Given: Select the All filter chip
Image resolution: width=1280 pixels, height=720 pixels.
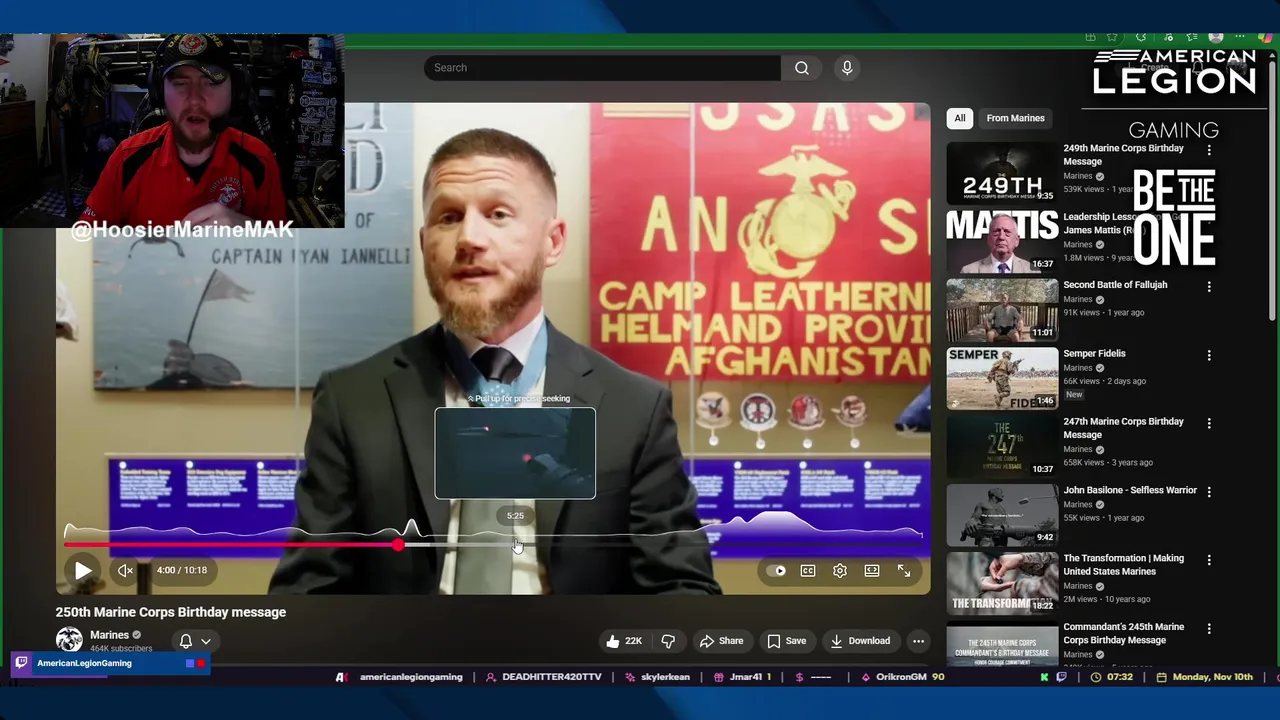Looking at the screenshot, I should (960, 118).
